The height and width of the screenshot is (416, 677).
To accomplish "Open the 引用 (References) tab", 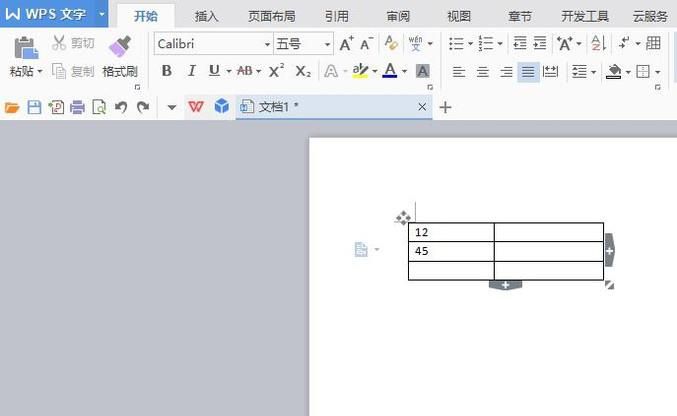I will coord(337,16).
